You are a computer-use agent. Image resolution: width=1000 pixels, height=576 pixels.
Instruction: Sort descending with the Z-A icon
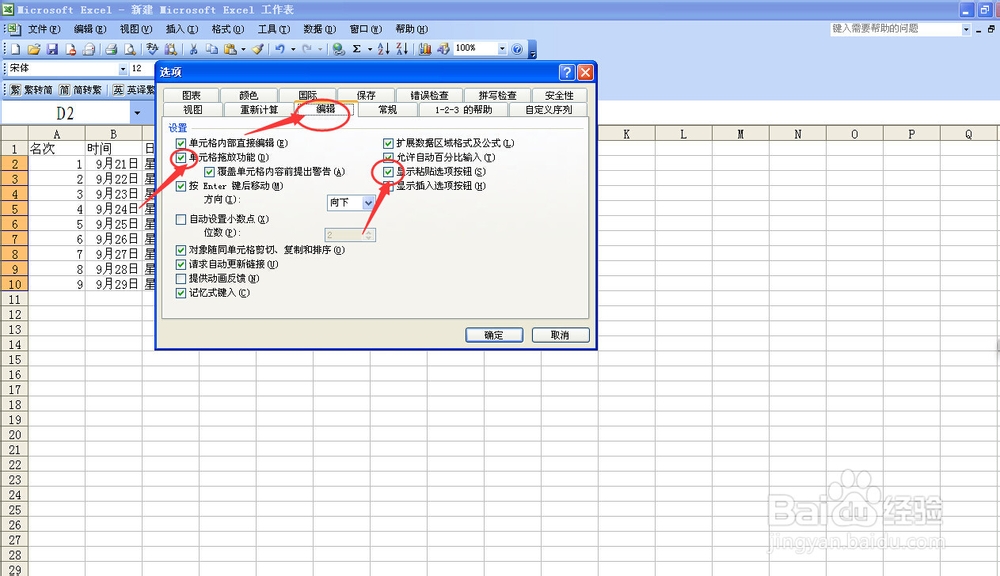point(402,49)
